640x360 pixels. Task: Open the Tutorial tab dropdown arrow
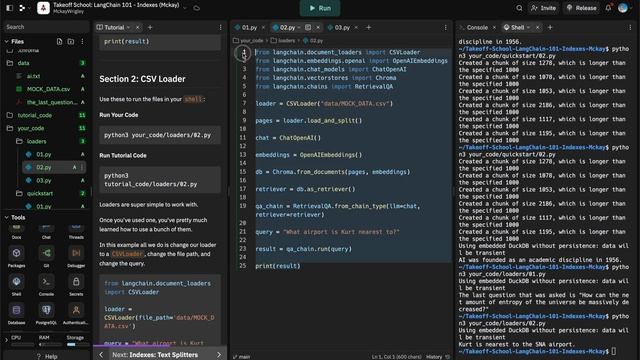tap(128, 27)
